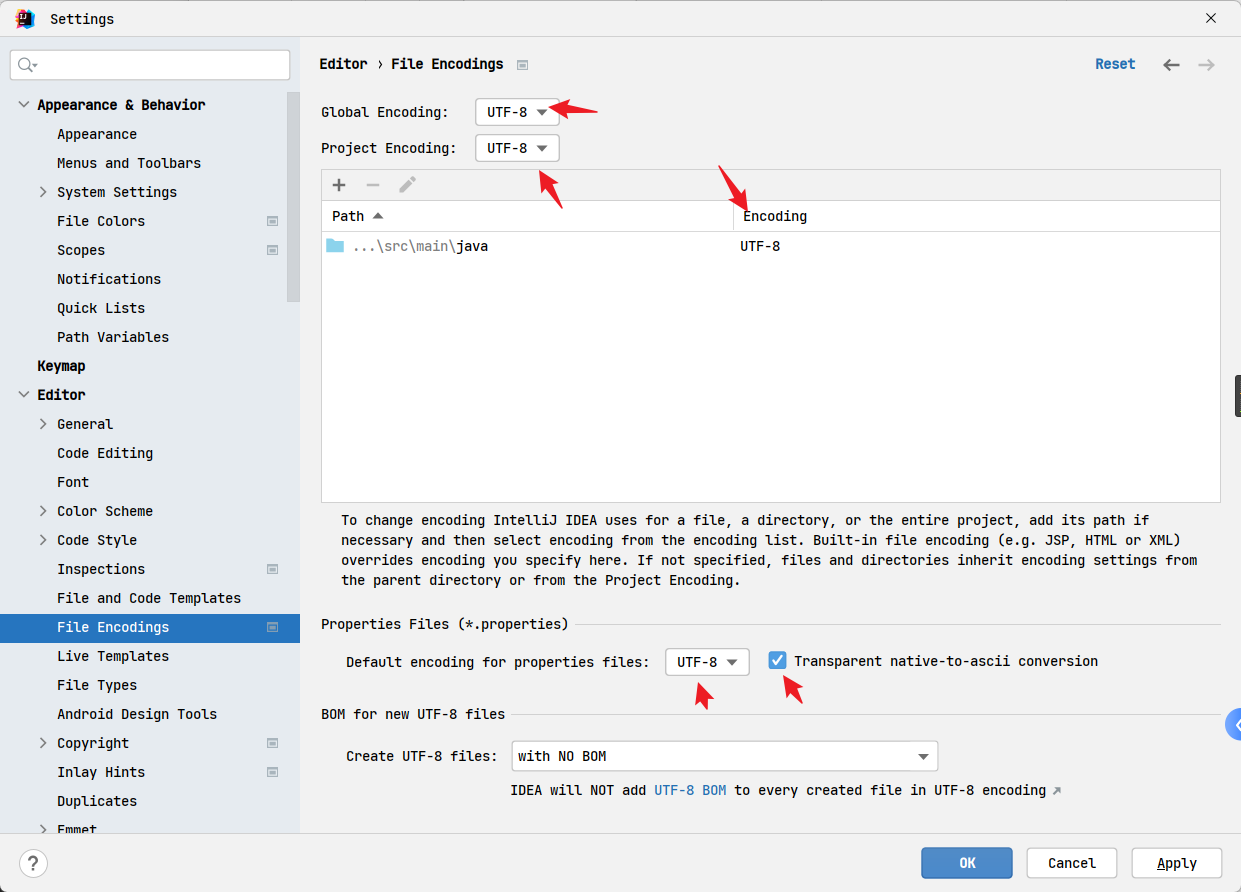
Task: Open the UTF-8 BOM hyperlink
Action: (690, 790)
